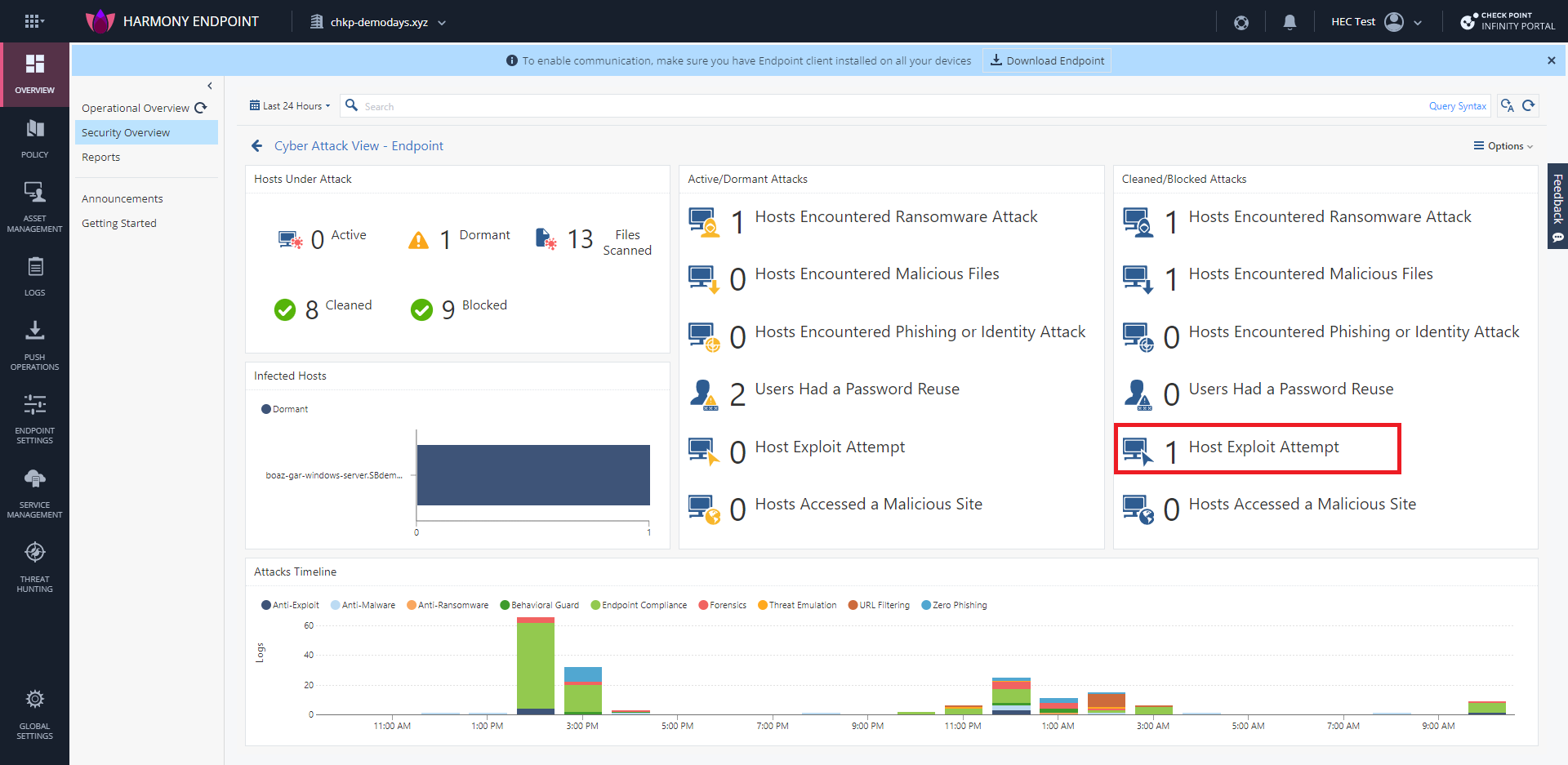Open active Hosts Encountered Ransomware Attack
Screen dimensions: 1568x765
pyautogui.click(x=863, y=220)
